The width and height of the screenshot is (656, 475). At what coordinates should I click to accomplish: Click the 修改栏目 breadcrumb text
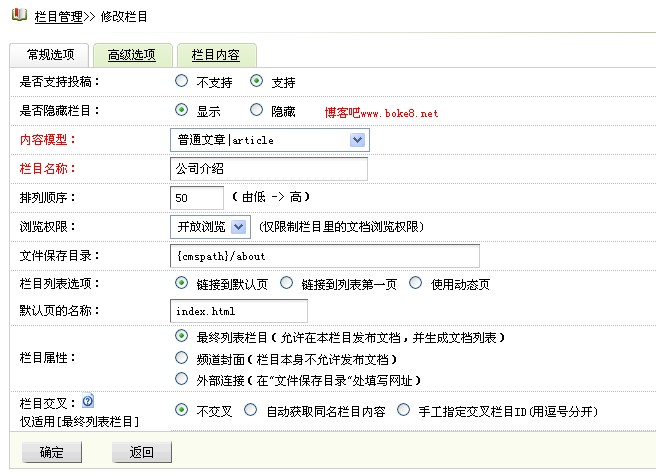(x=124, y=17)
